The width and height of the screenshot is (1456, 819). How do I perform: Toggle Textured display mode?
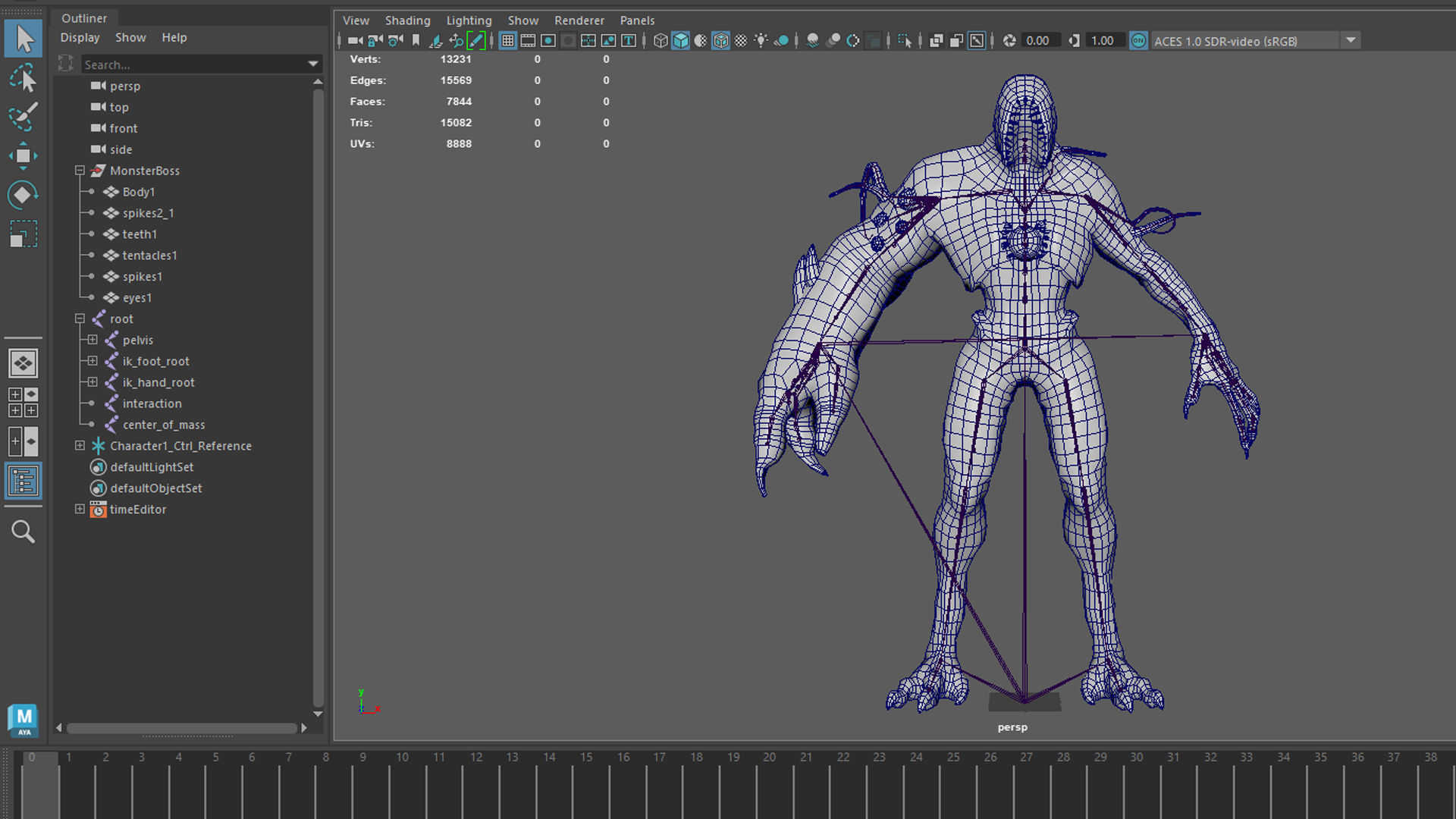click(741, 41)
